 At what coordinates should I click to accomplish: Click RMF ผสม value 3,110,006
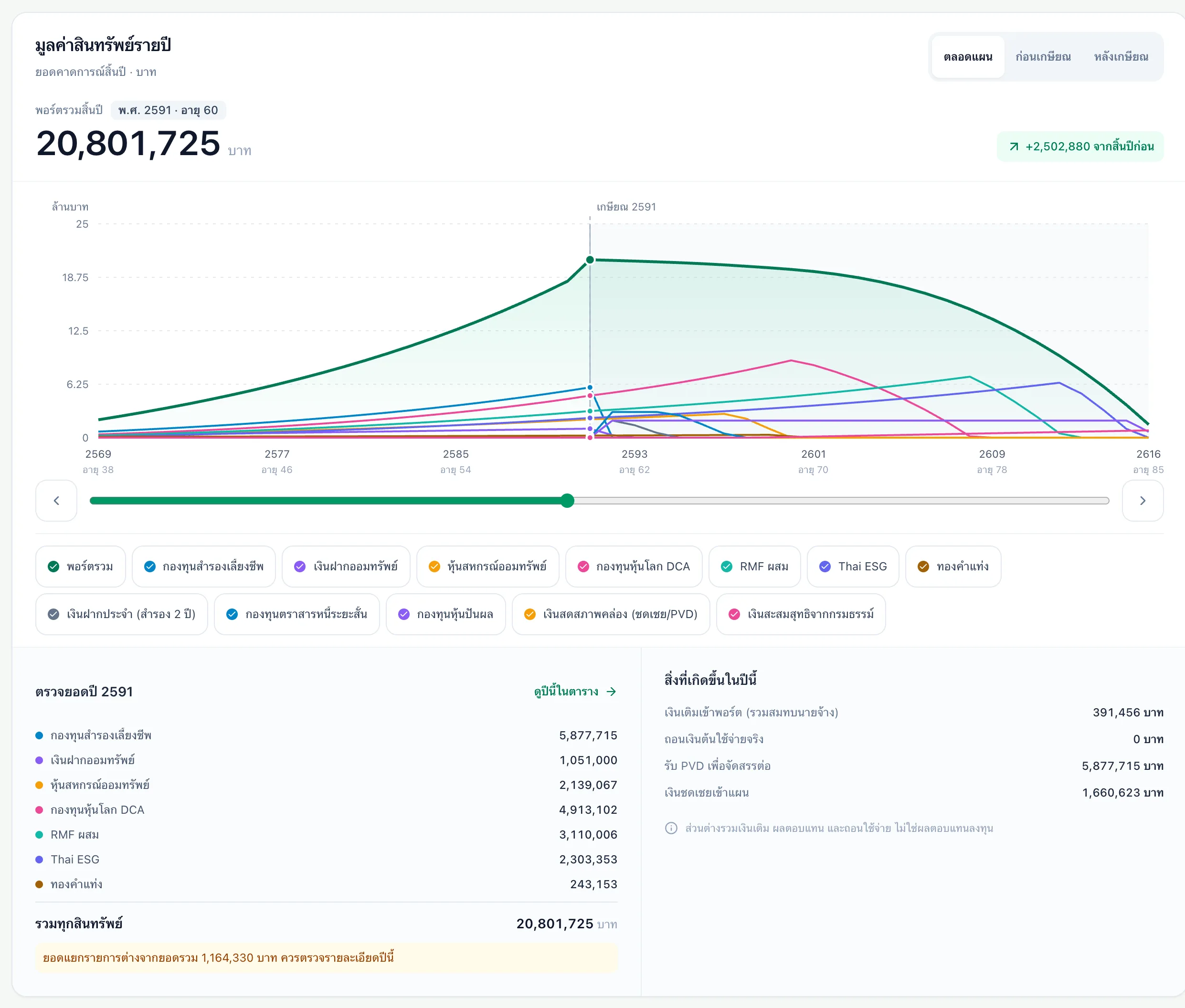pyautogui.click(x=588, y=834)
